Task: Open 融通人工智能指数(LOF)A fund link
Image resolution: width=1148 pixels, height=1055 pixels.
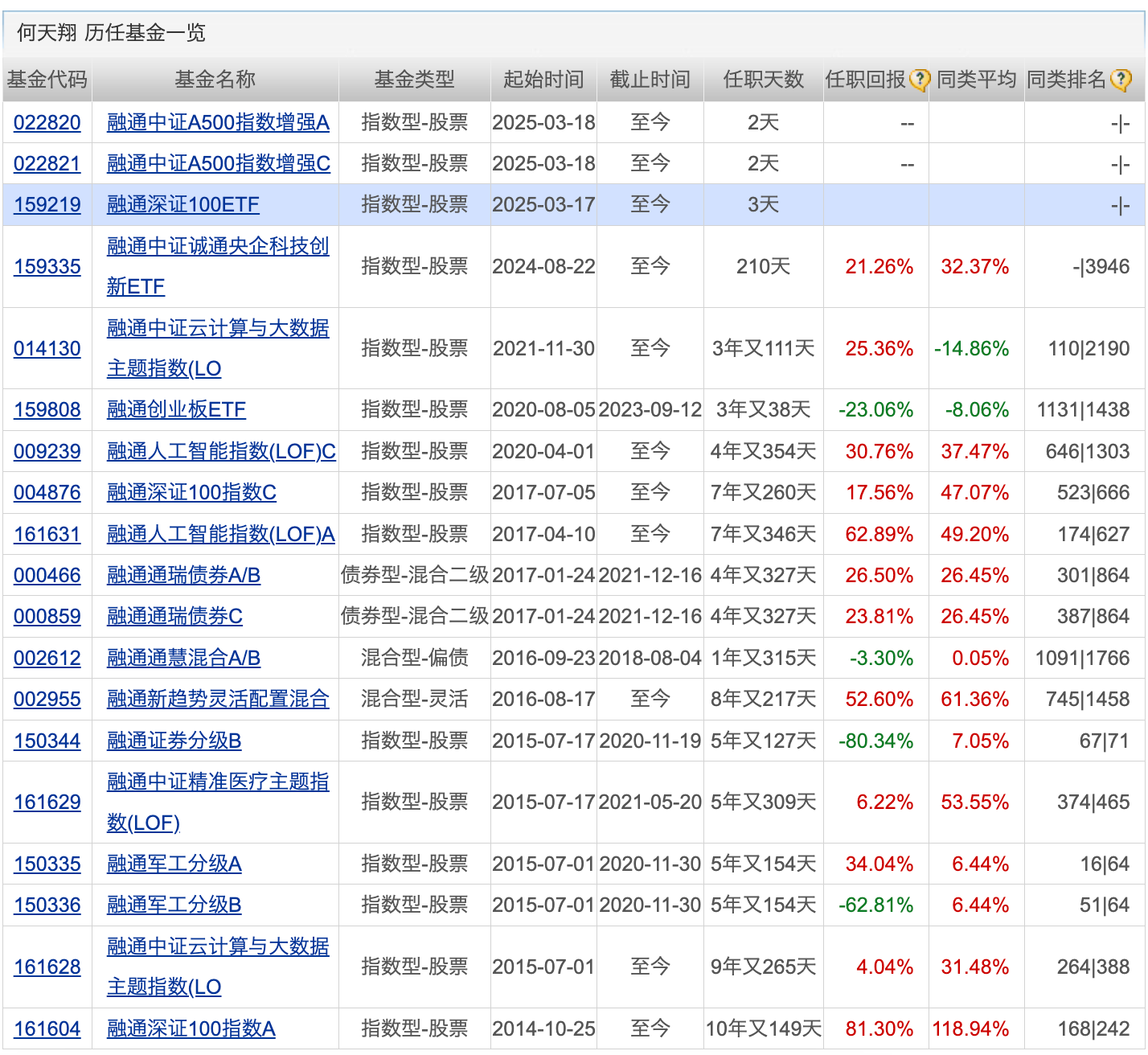Action: tap(221, 534)
